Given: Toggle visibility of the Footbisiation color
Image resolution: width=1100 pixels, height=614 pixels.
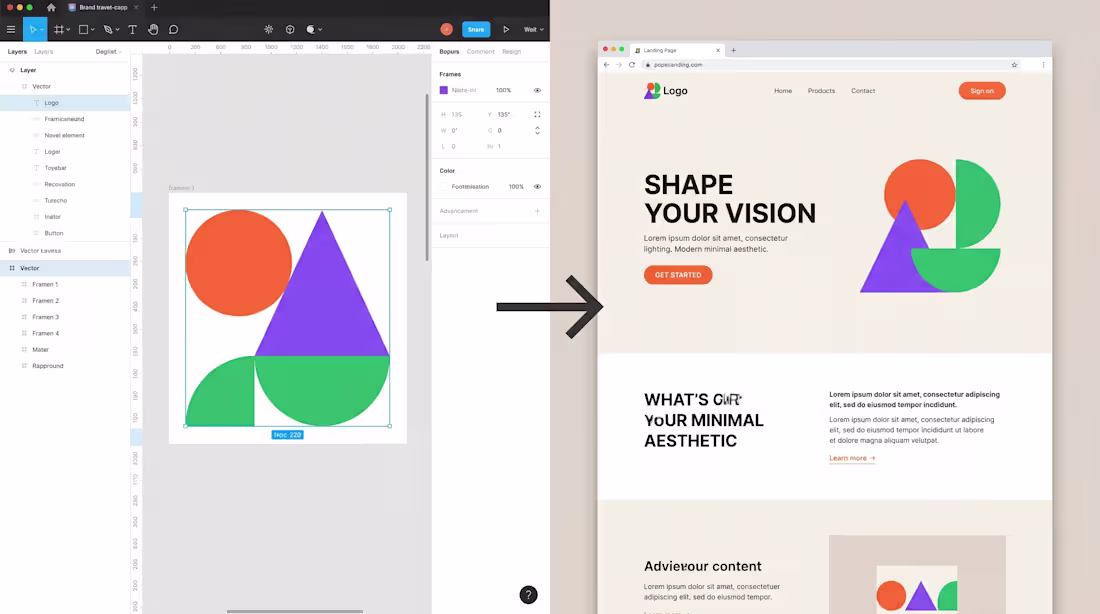Looking at the screenshot, I should [x=537, y=187].
